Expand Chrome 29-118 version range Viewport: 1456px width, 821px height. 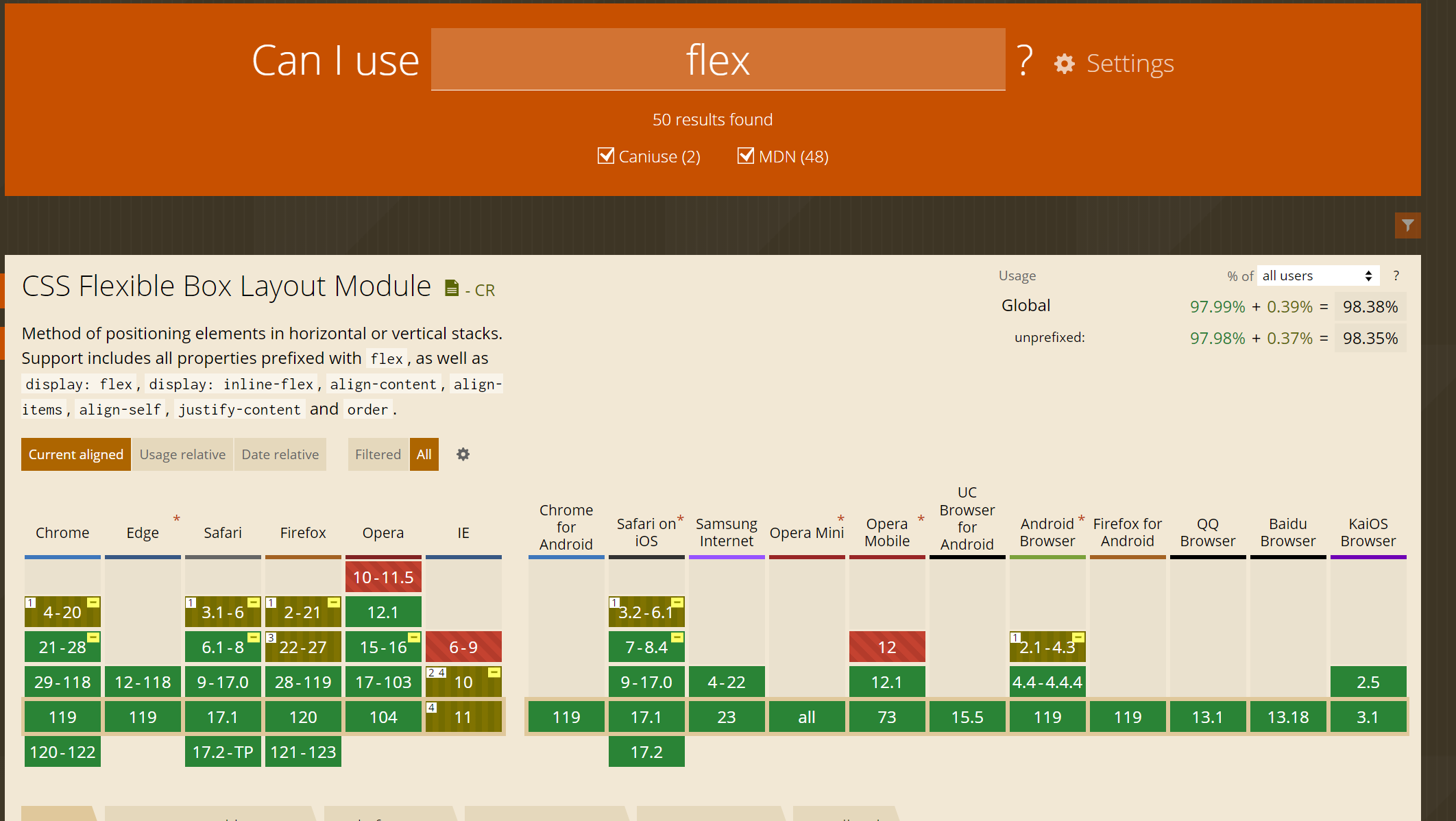(62, 682)
